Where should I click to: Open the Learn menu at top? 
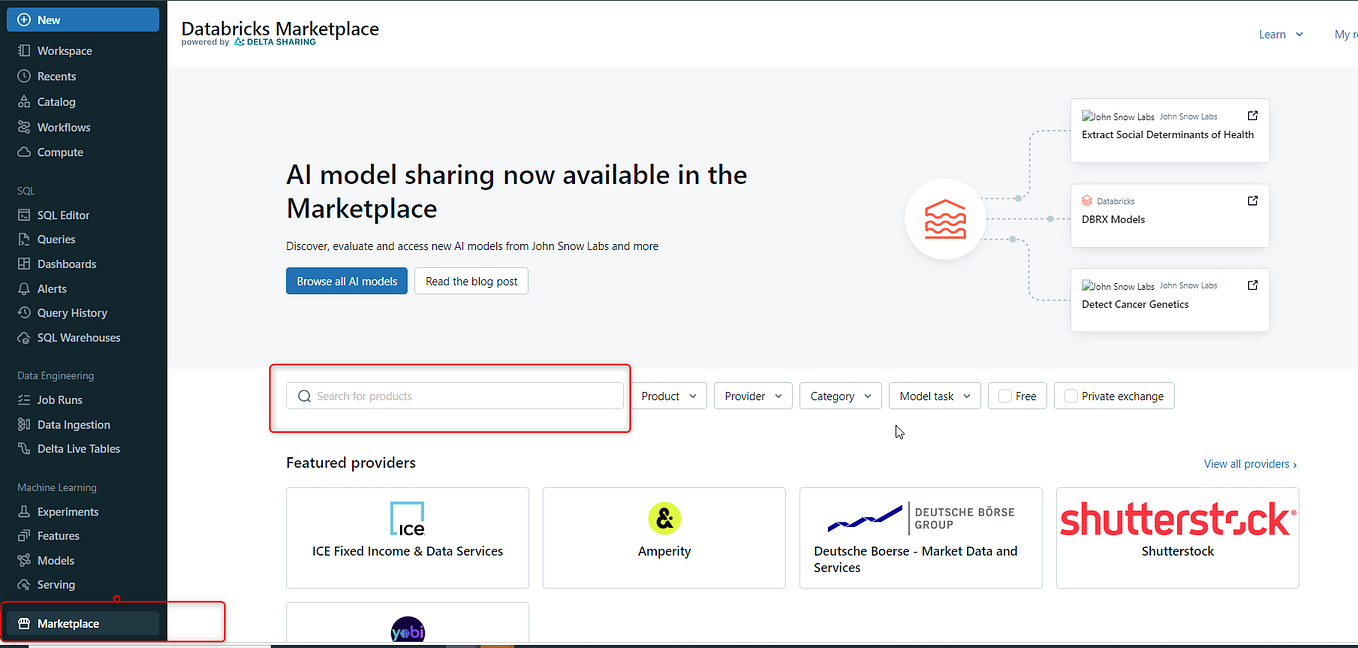click(x=1281, y=34)
